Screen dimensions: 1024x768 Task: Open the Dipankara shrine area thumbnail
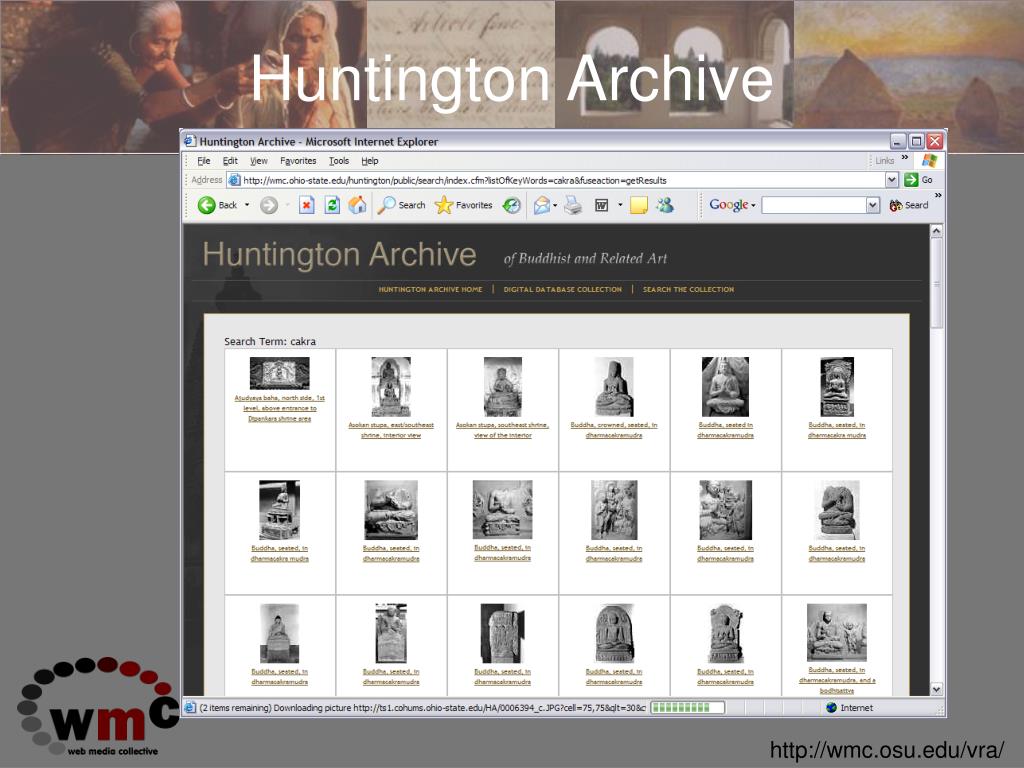(280, 373)
